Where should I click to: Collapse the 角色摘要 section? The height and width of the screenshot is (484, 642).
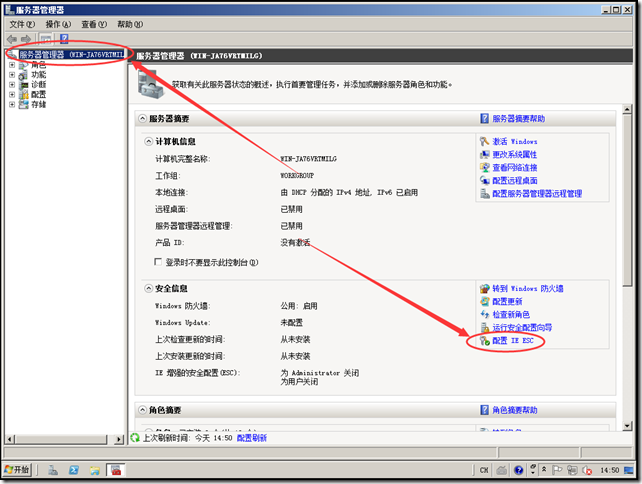pos(142,410)
